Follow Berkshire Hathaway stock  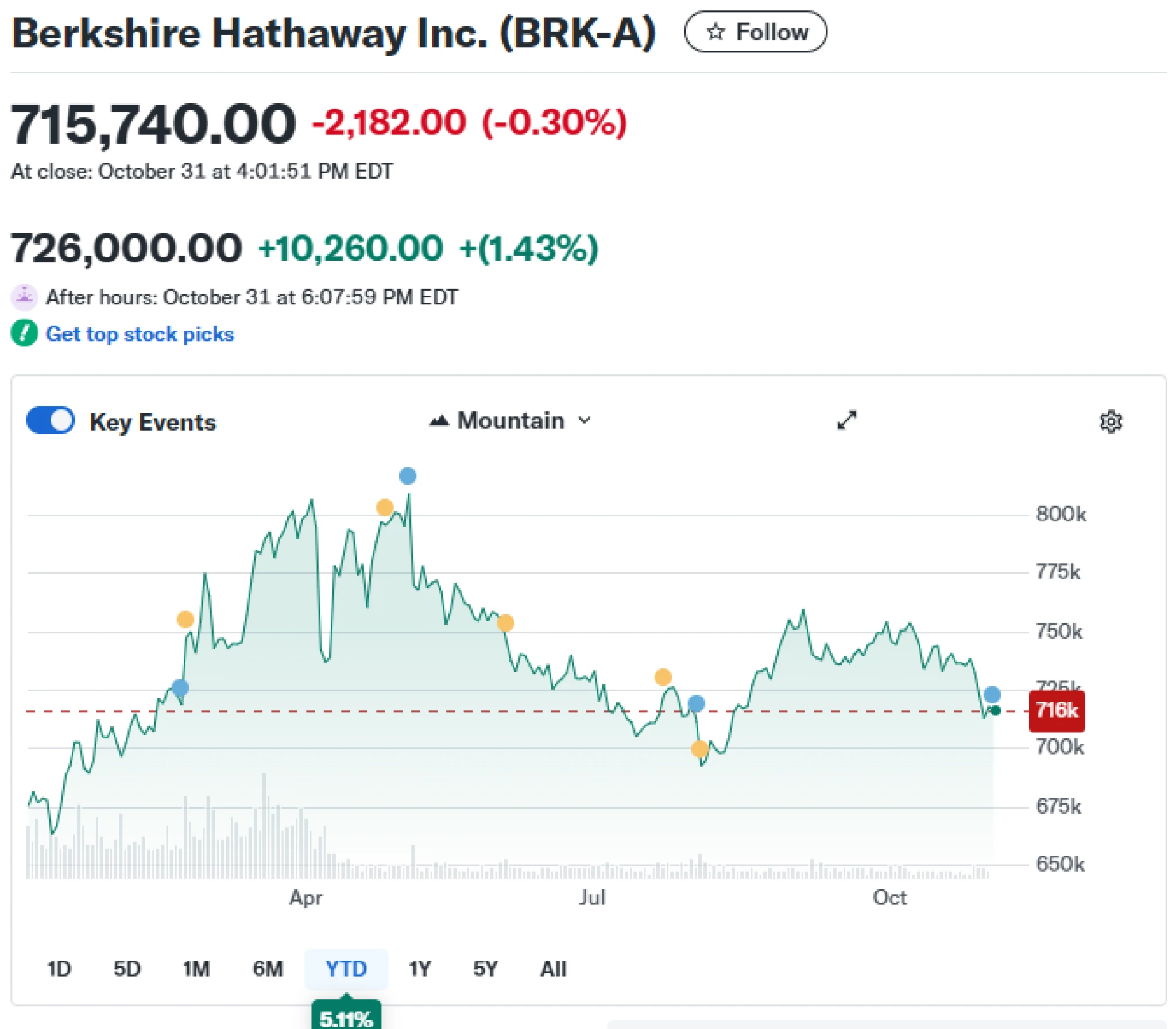tap(755, 32)
